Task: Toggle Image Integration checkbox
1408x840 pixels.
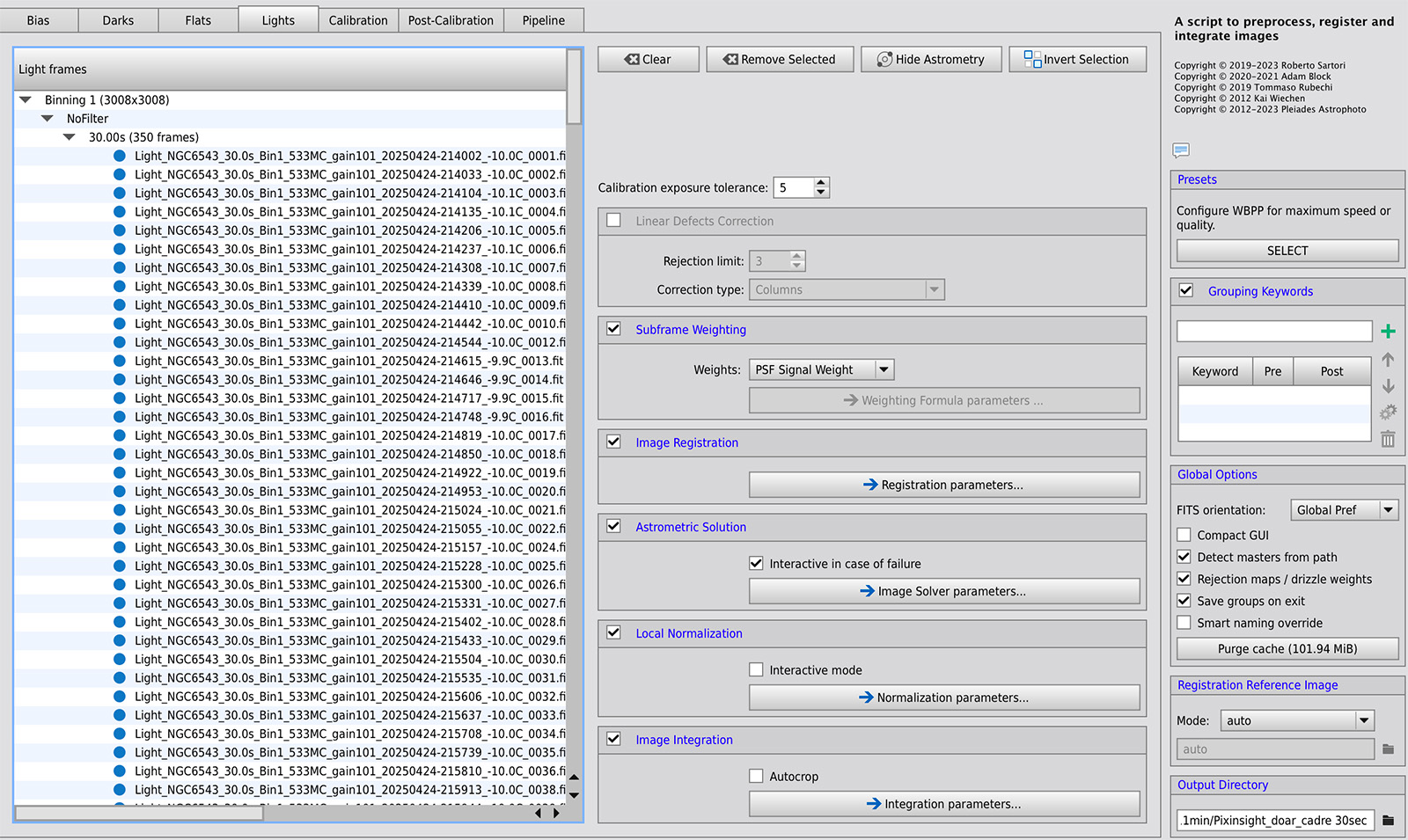Action: pos(613,739)
